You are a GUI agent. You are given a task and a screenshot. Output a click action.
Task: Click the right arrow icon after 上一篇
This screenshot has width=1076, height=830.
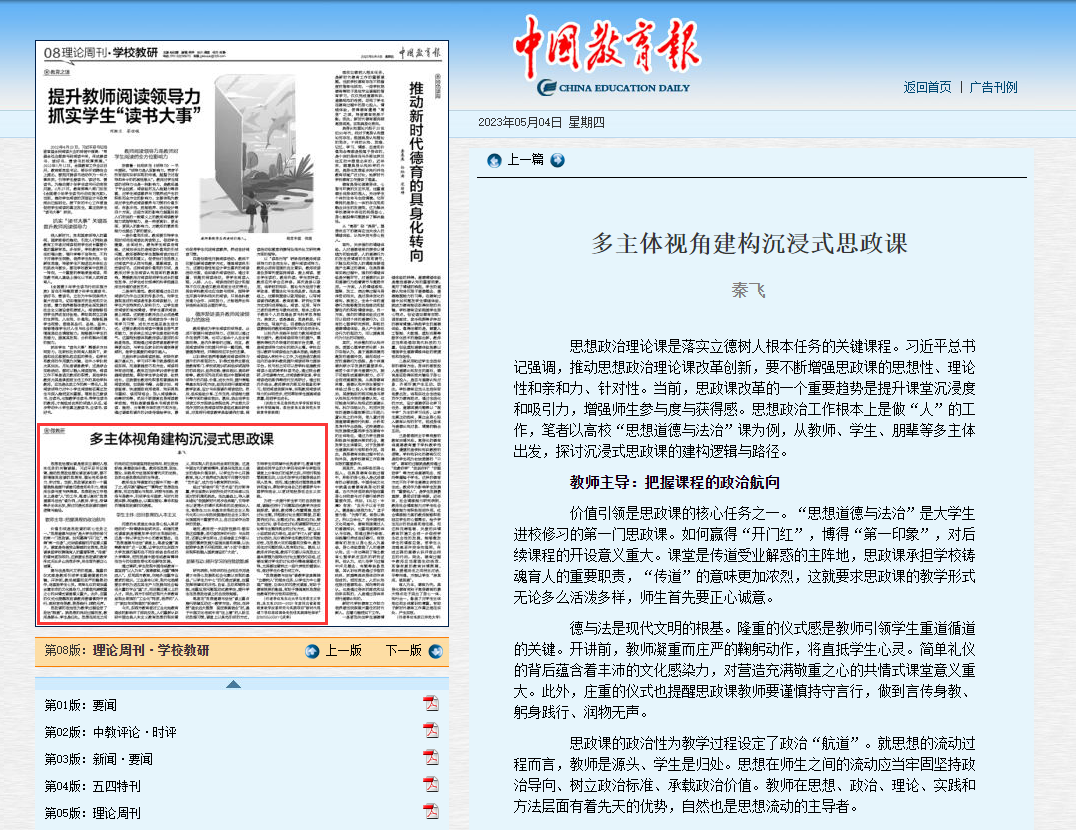558,161
